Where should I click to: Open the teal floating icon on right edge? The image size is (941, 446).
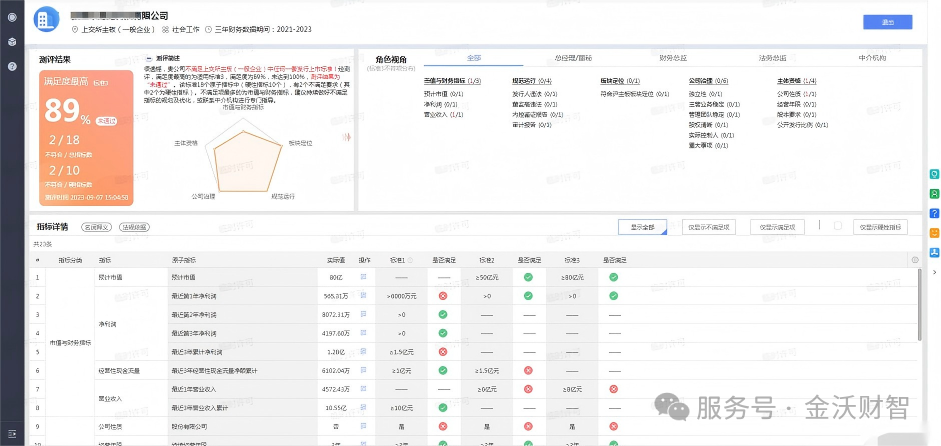pyautogui.click(x=934, y=174)
